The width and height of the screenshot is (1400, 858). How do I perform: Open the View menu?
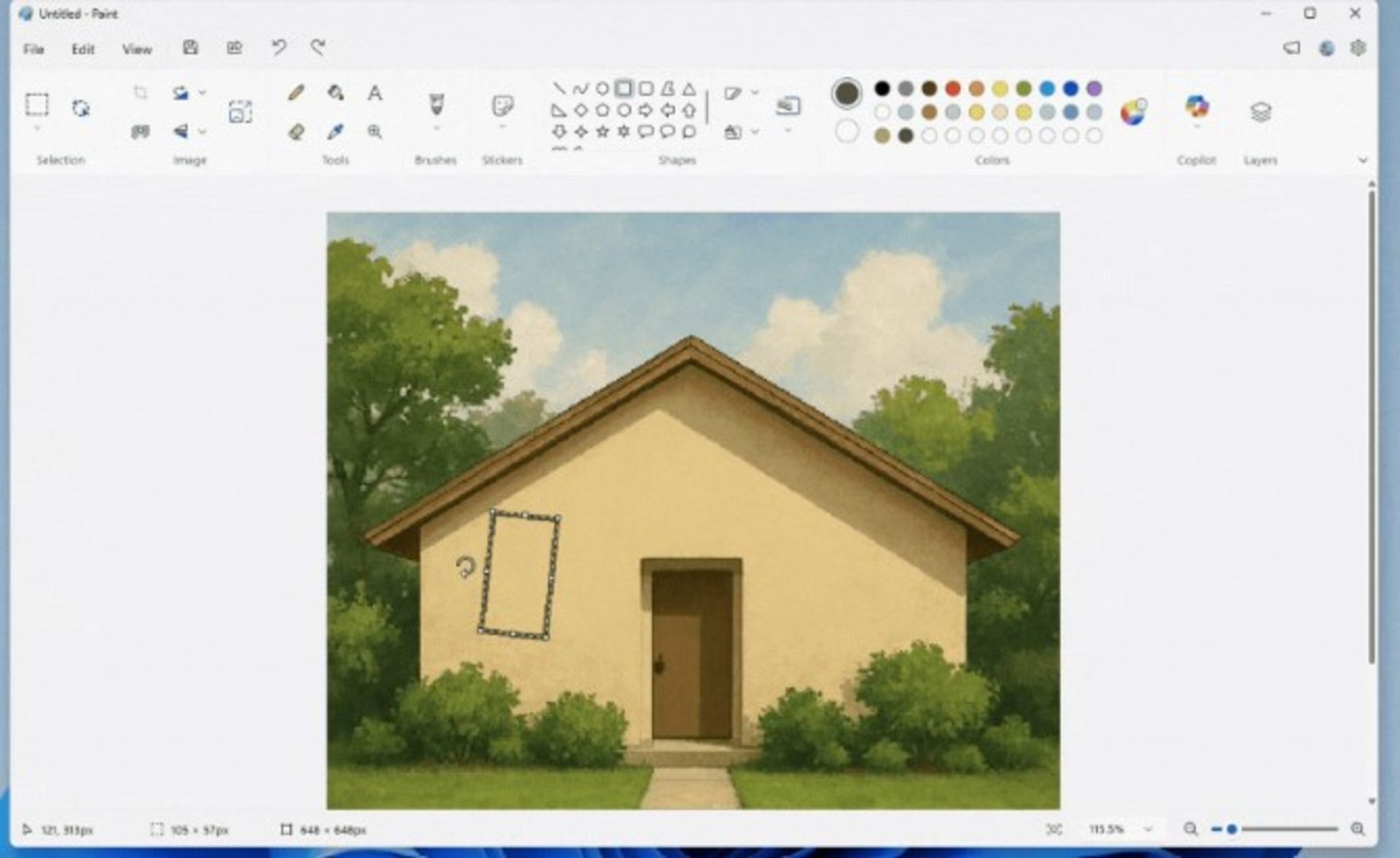tap(136, 49)
